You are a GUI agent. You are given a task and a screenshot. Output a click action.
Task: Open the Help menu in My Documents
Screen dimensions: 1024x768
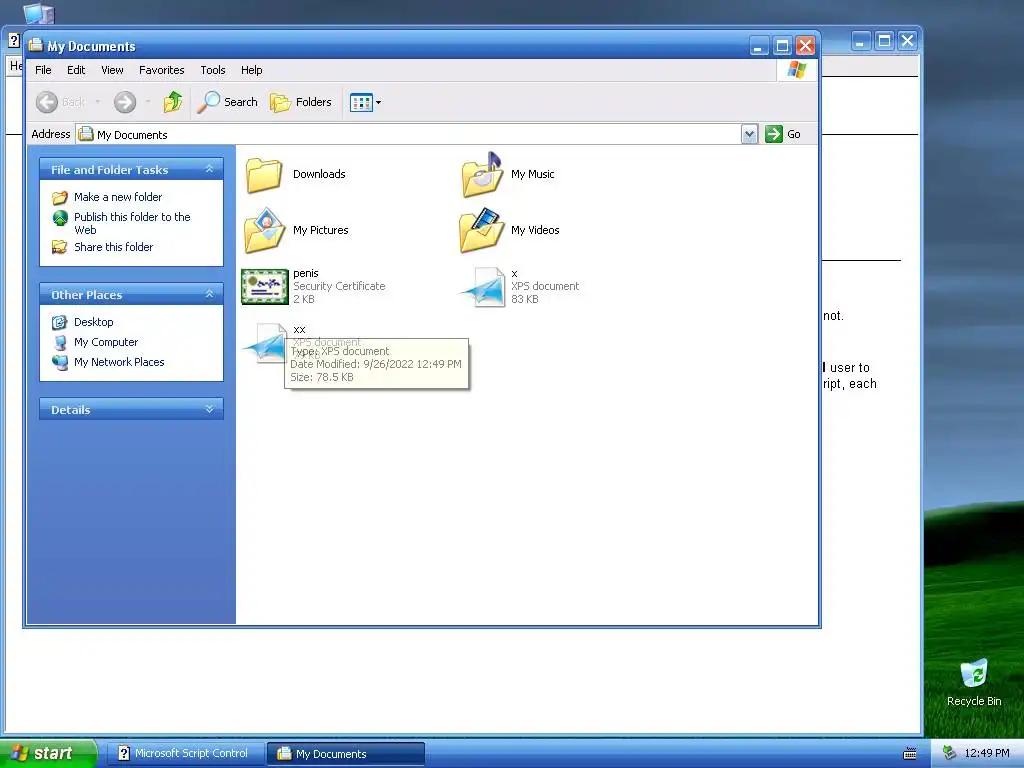[x=251, y=70]
